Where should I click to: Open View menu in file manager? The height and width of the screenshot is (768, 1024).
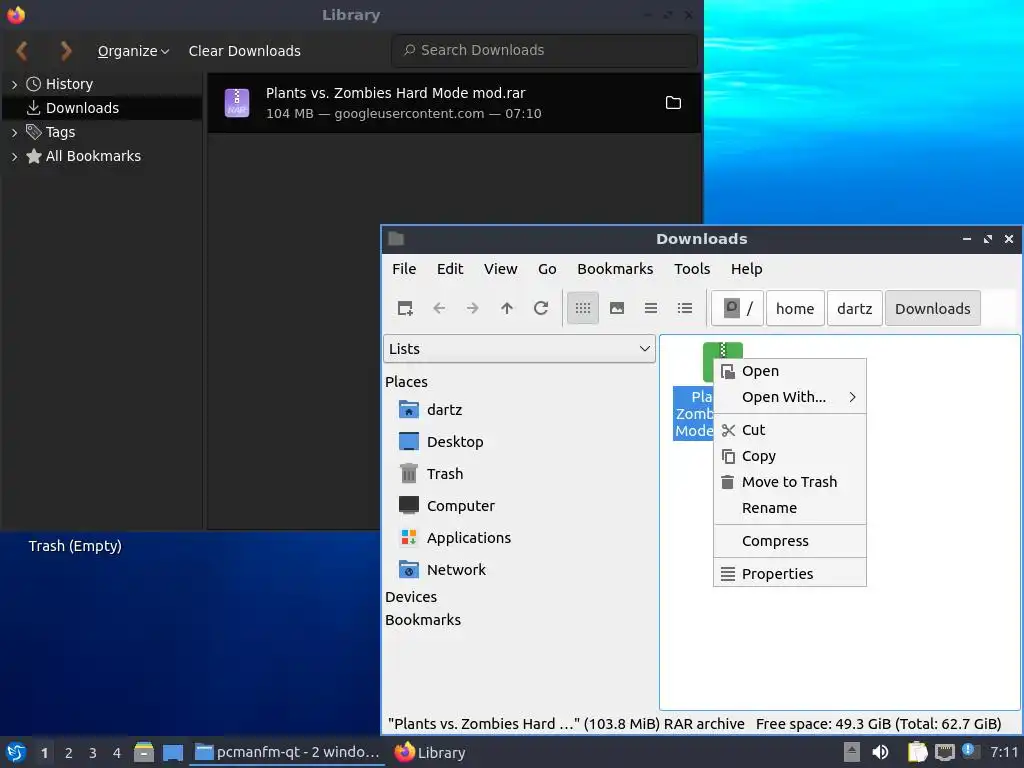click(500, 269)
